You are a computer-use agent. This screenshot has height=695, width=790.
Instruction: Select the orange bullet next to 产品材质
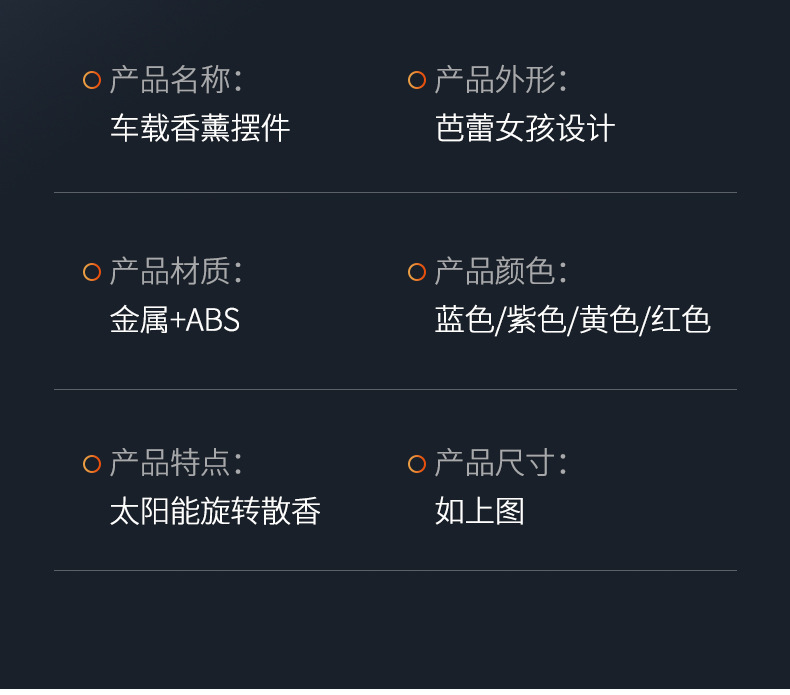click(92, 272)
